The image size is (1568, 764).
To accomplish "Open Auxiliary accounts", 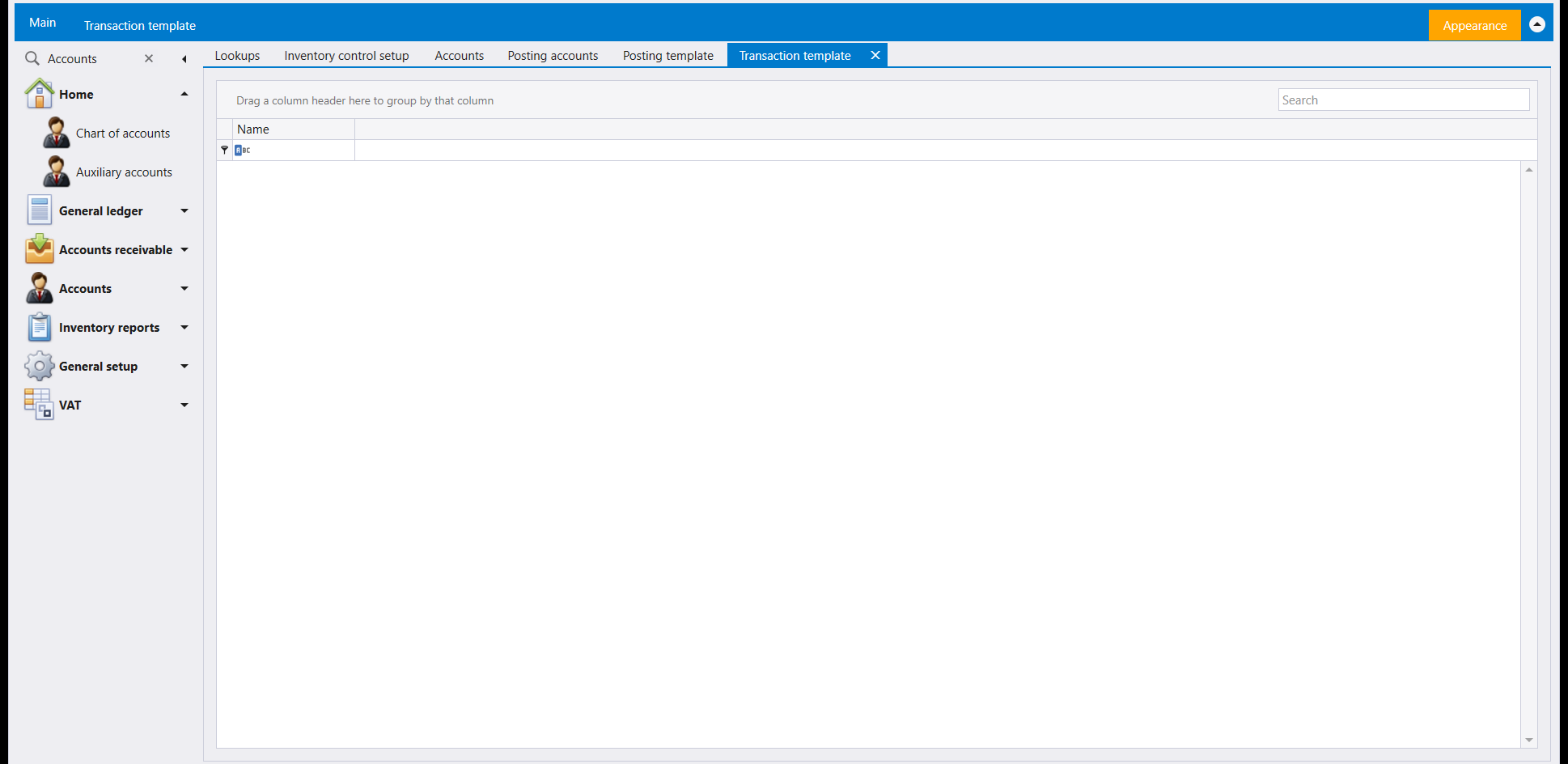I will [124, 172].
